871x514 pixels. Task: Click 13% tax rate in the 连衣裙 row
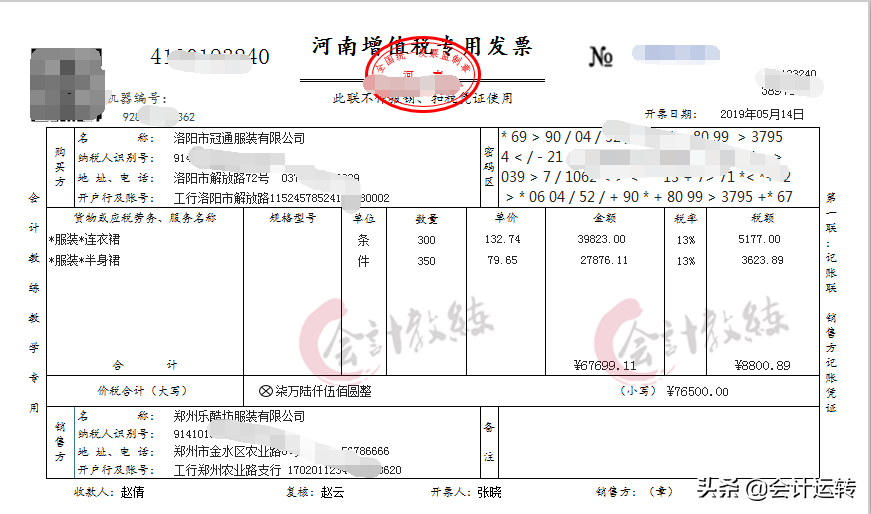[x=685, y=240]
